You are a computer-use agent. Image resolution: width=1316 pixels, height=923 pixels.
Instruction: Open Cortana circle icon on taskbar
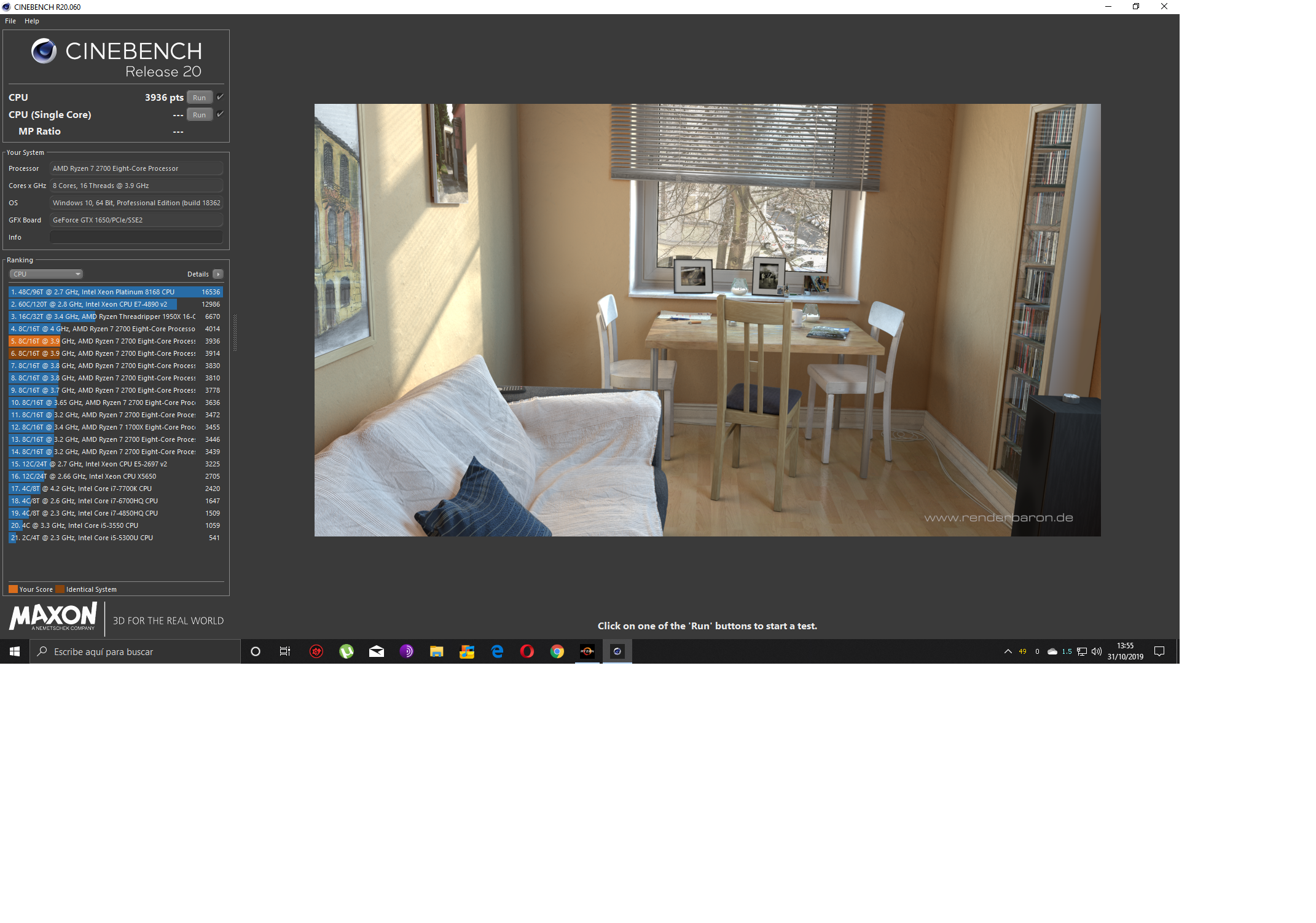256,651
